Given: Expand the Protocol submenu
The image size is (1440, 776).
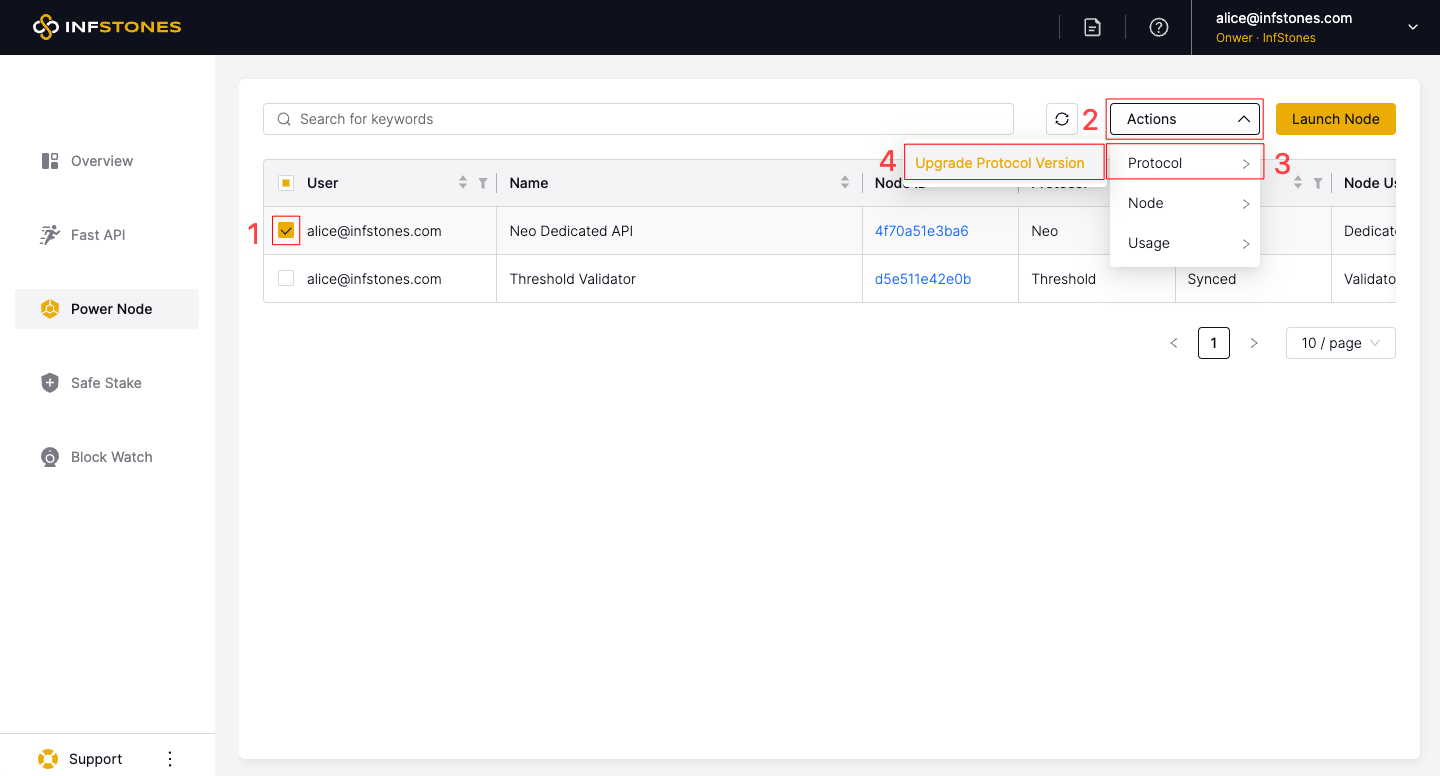Looking at the screenshot, I should click(x=1185, y=163).
